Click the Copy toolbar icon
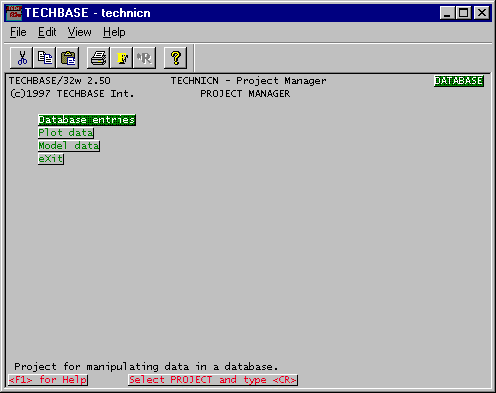 tap(45, 58)
